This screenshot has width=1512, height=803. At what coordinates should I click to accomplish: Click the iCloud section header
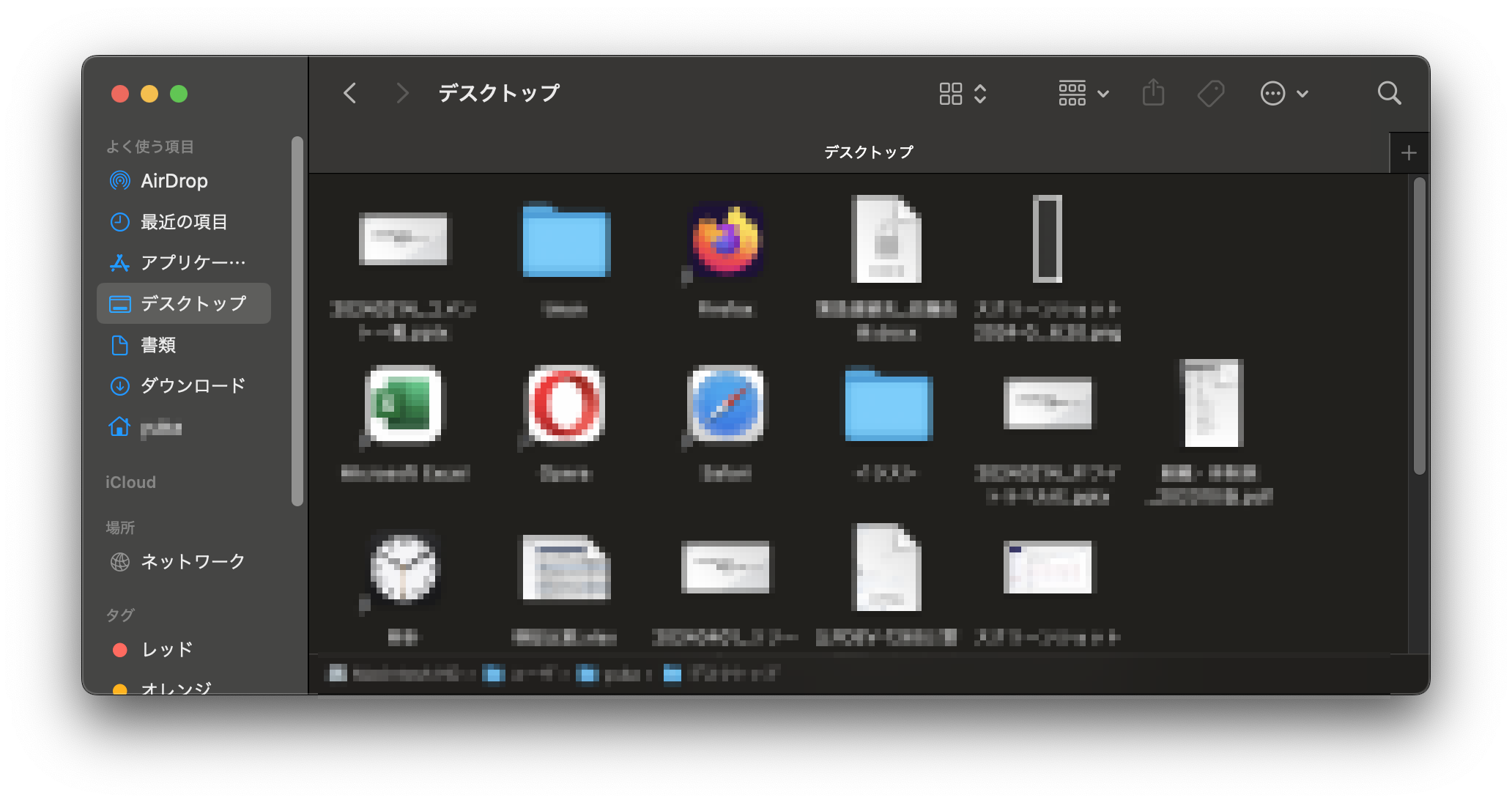pos(130,482)
